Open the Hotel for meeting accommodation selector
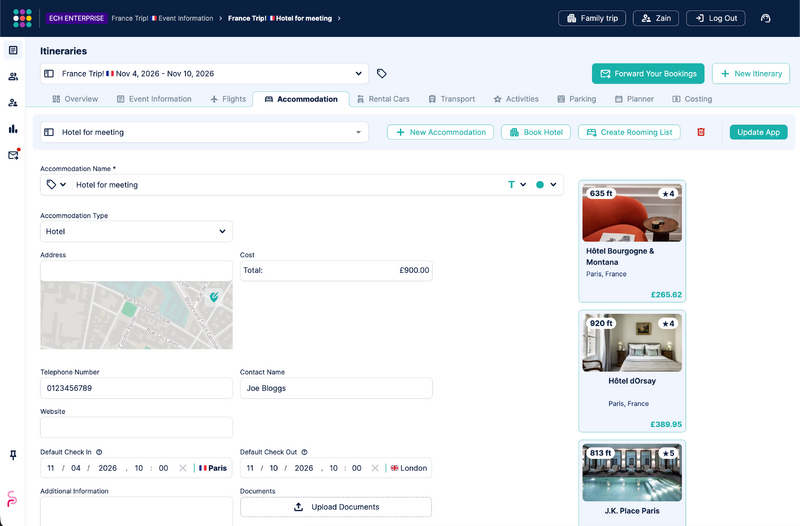The image size is (800, 526). (204, 132)
